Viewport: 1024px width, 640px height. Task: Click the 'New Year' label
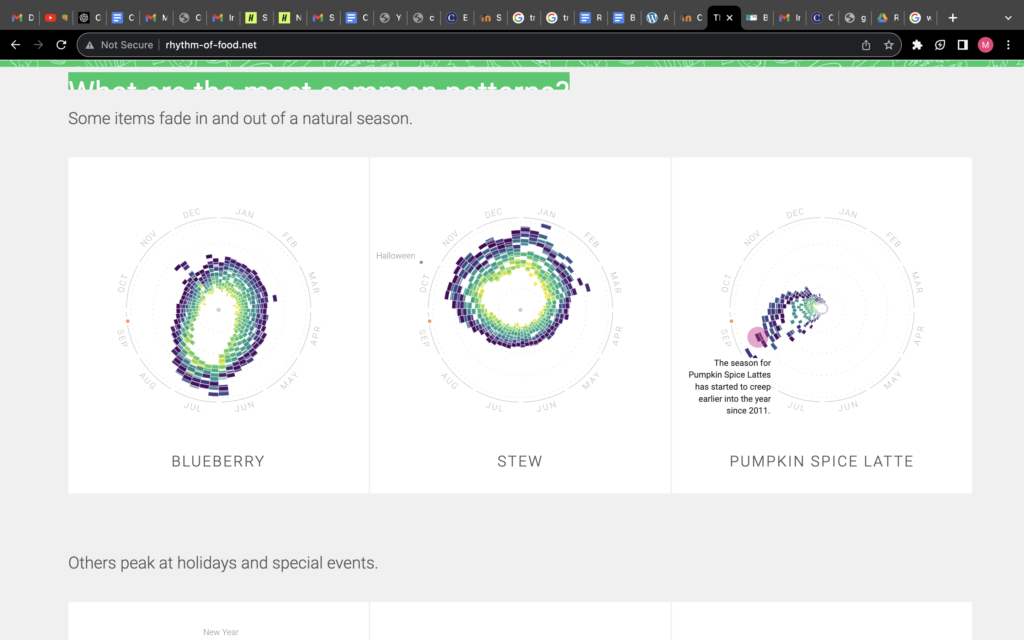tap(221, 632)
